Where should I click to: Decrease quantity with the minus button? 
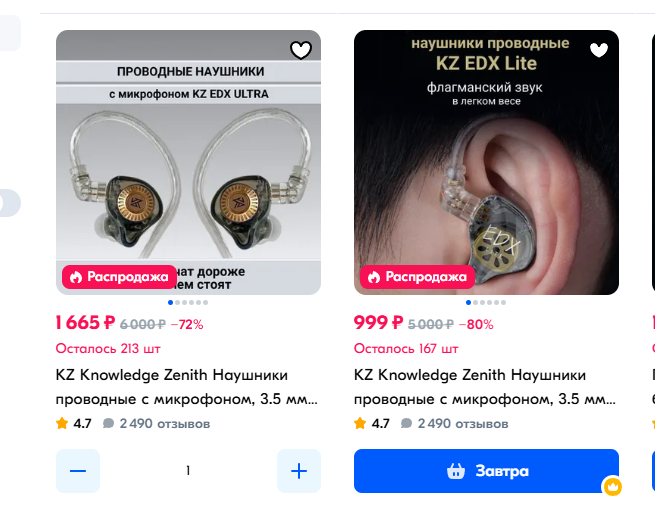pyautogui.click(x=78, y=471)
